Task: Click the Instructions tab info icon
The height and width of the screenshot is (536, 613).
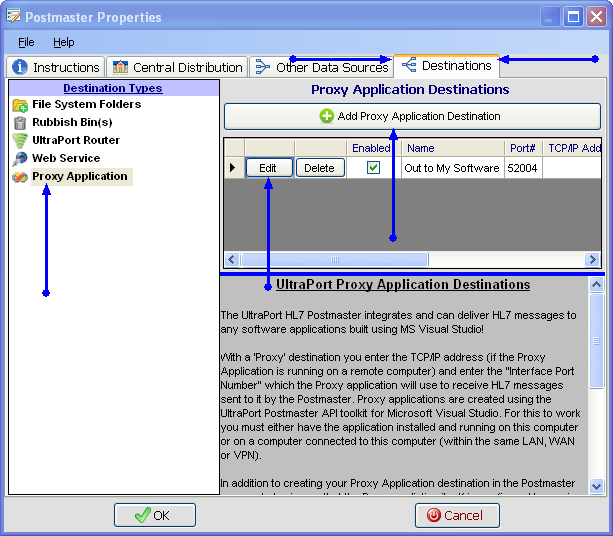Action: coord(20,68)
